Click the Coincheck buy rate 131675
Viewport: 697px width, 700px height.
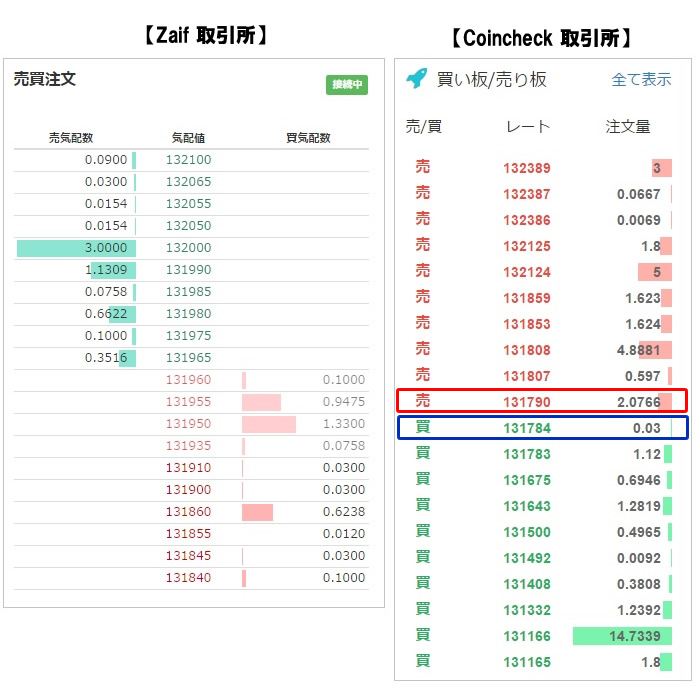coord(527,480)
